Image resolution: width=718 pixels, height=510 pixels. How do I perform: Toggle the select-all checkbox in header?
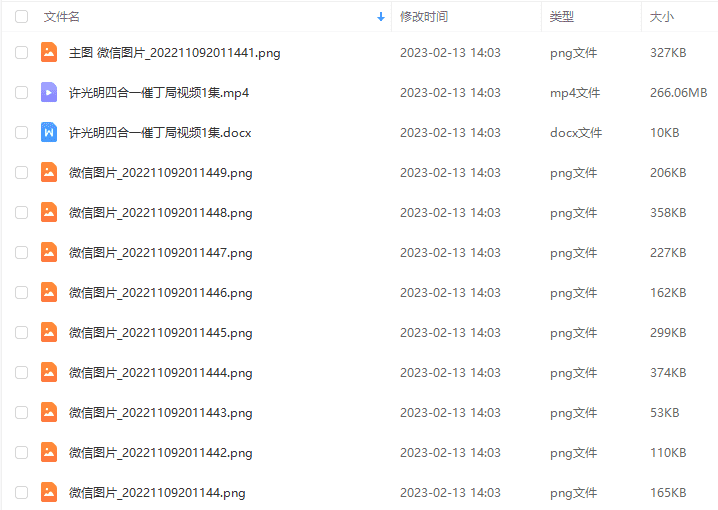[x=22, y=16]
